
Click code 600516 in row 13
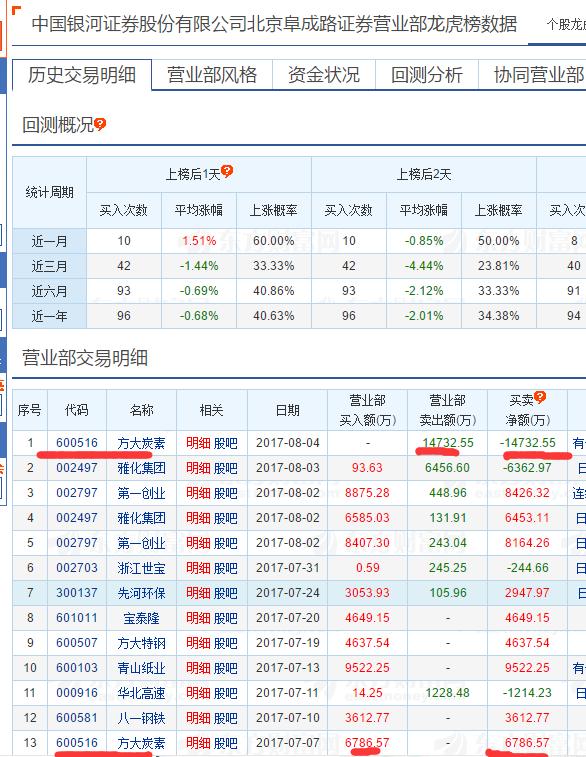tap(77, 743)
